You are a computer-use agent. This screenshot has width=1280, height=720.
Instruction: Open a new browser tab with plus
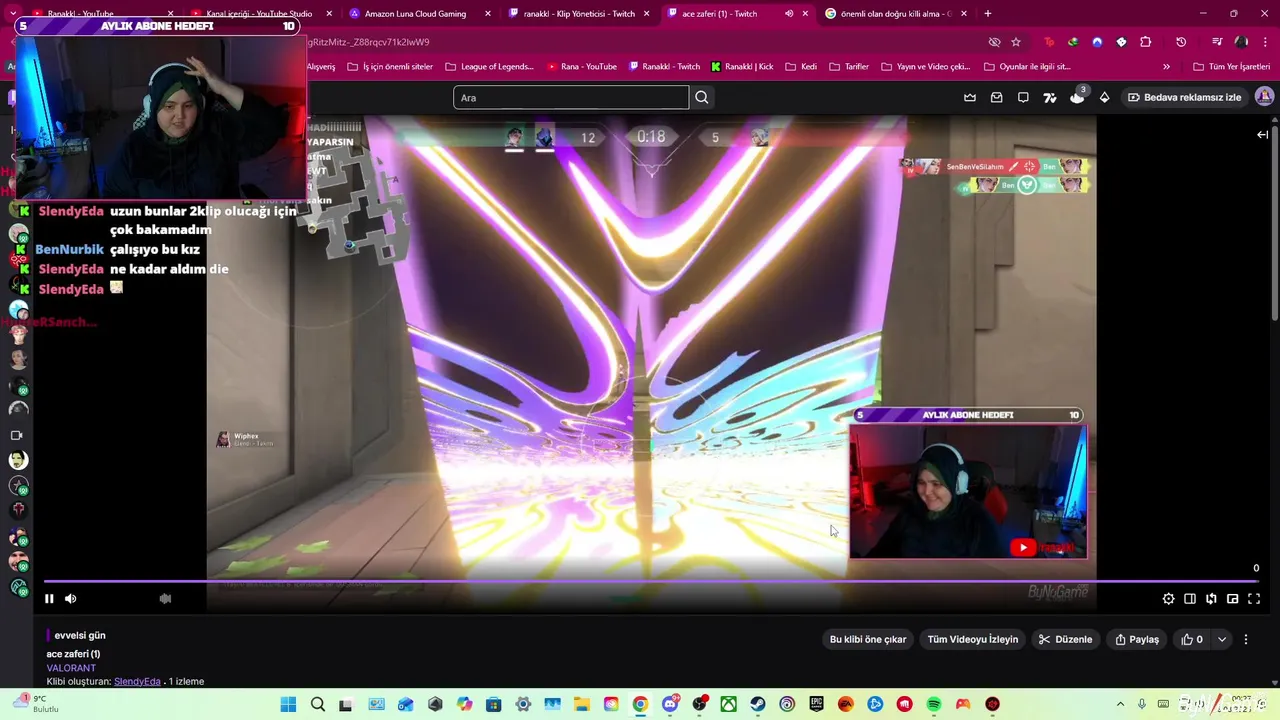pos(988,14)
